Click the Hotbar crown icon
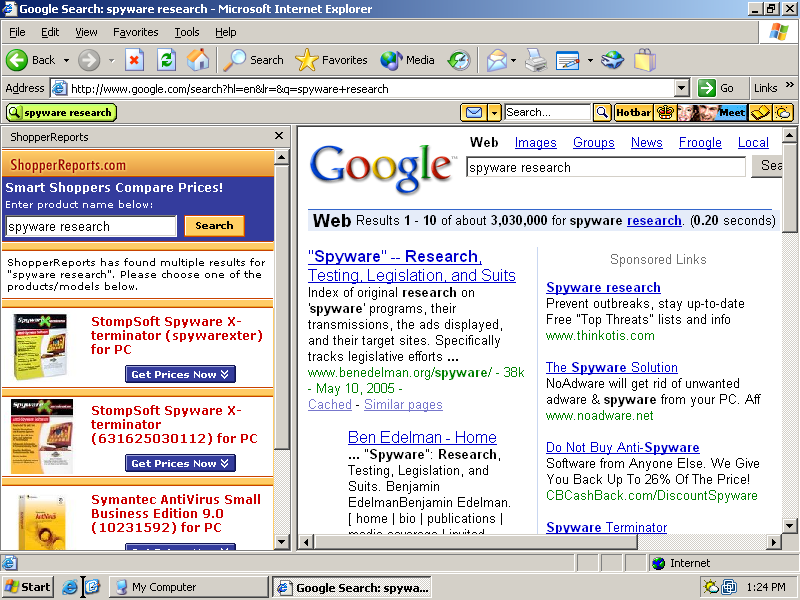The width and height of the screenshot is (800, 600). click(x=665, y=112)
